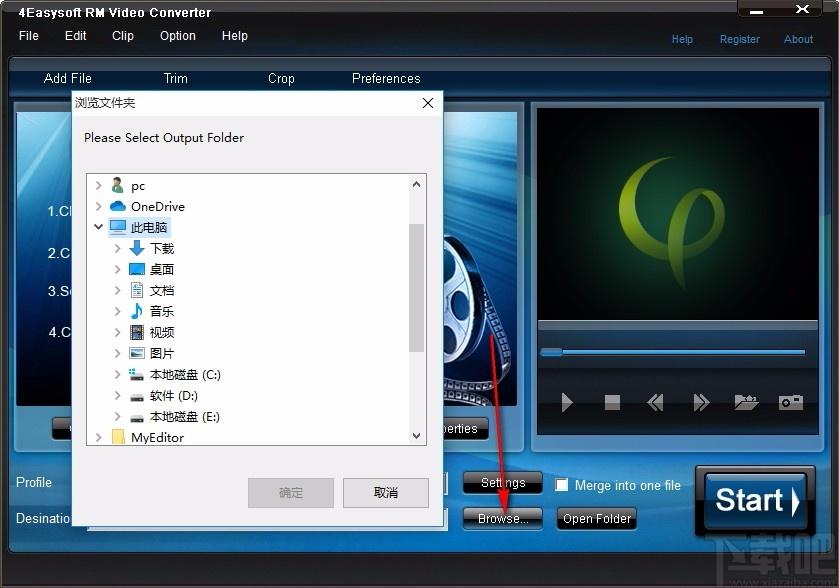The image size is (839, 588).
Task: Click the Open Folder button
Action: coord(597,518)
